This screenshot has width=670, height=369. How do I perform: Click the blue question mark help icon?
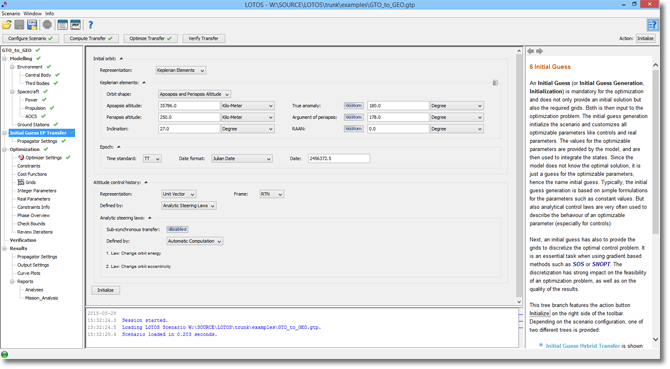tap(91, 25)
